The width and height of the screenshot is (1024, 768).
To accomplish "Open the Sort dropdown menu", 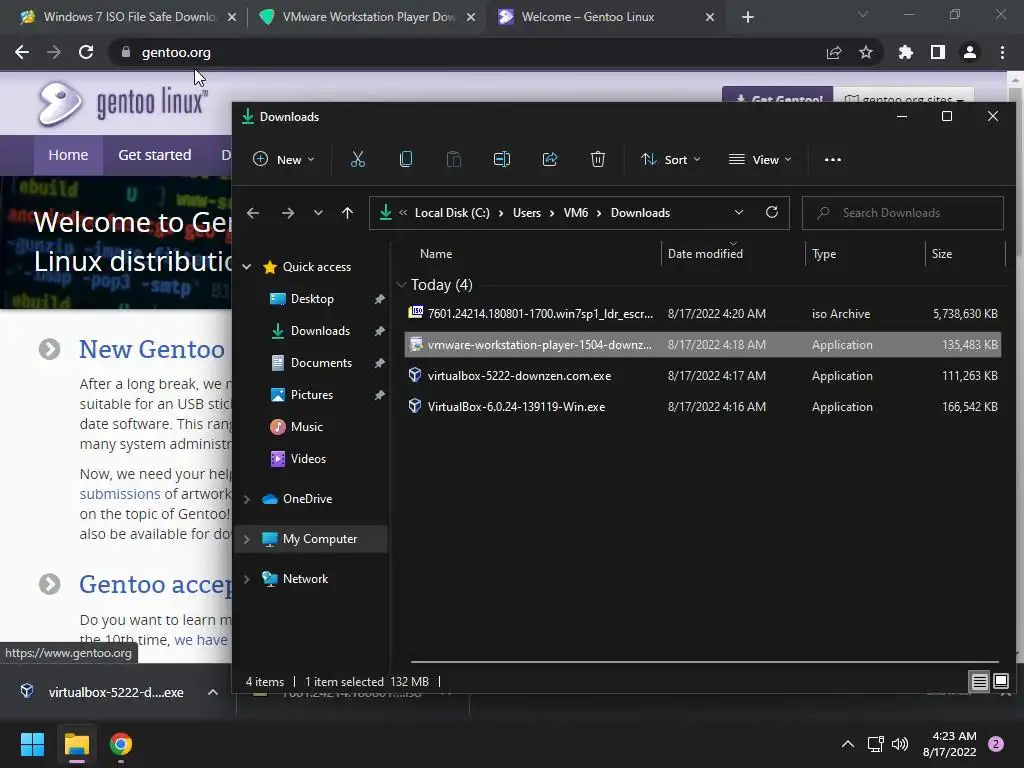I will [671, 159].
